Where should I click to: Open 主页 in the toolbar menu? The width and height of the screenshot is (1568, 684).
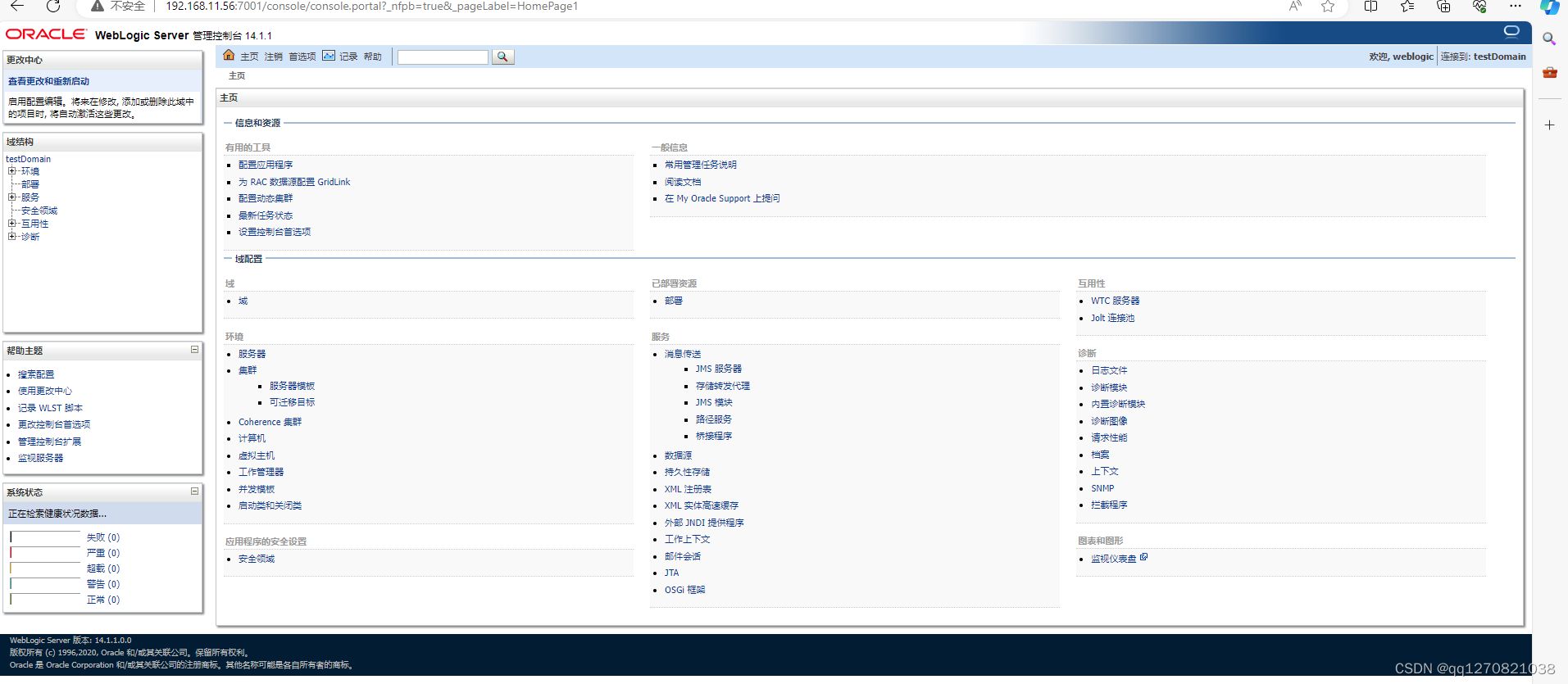click(x=249, y=57)
